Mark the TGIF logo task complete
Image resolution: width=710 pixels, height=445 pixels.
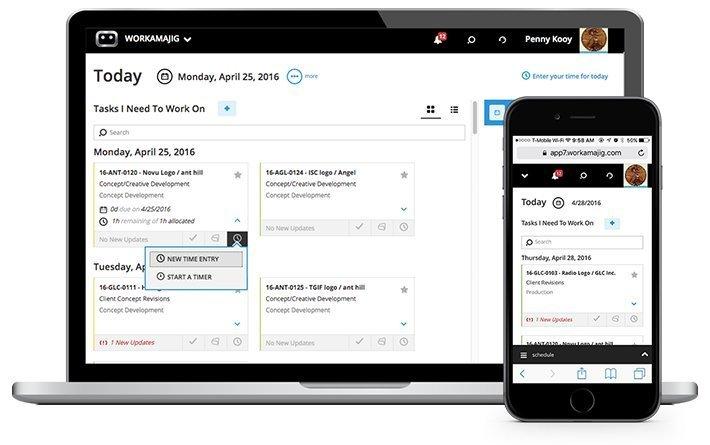point(360,341)
